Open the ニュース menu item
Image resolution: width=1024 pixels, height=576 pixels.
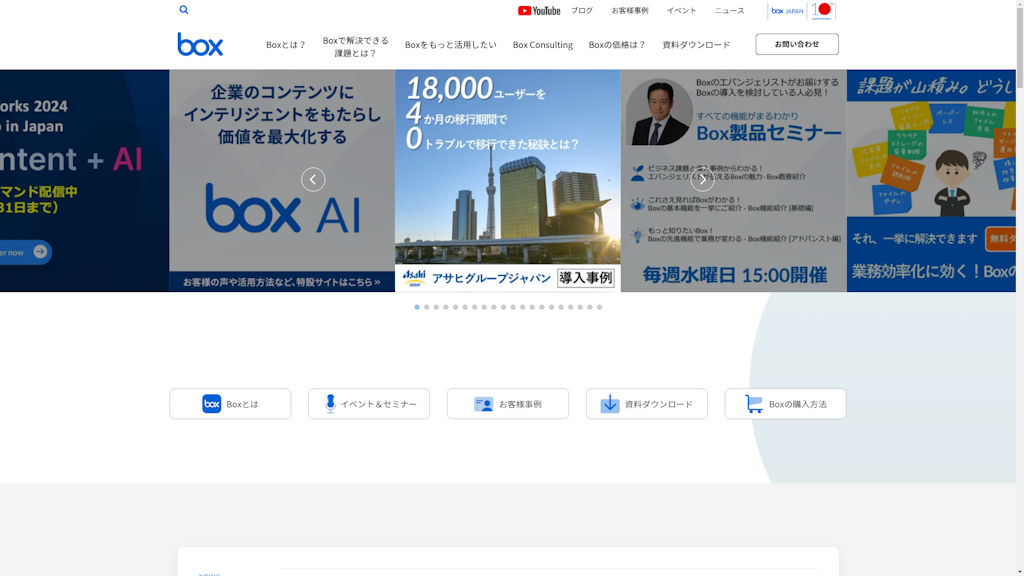(729, 10)
